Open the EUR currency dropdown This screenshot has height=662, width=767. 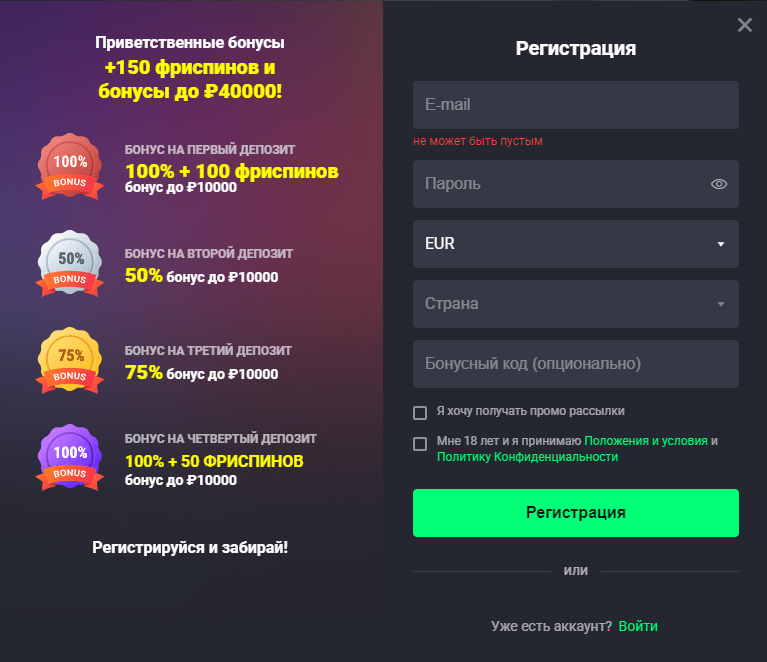click(576, 244)
